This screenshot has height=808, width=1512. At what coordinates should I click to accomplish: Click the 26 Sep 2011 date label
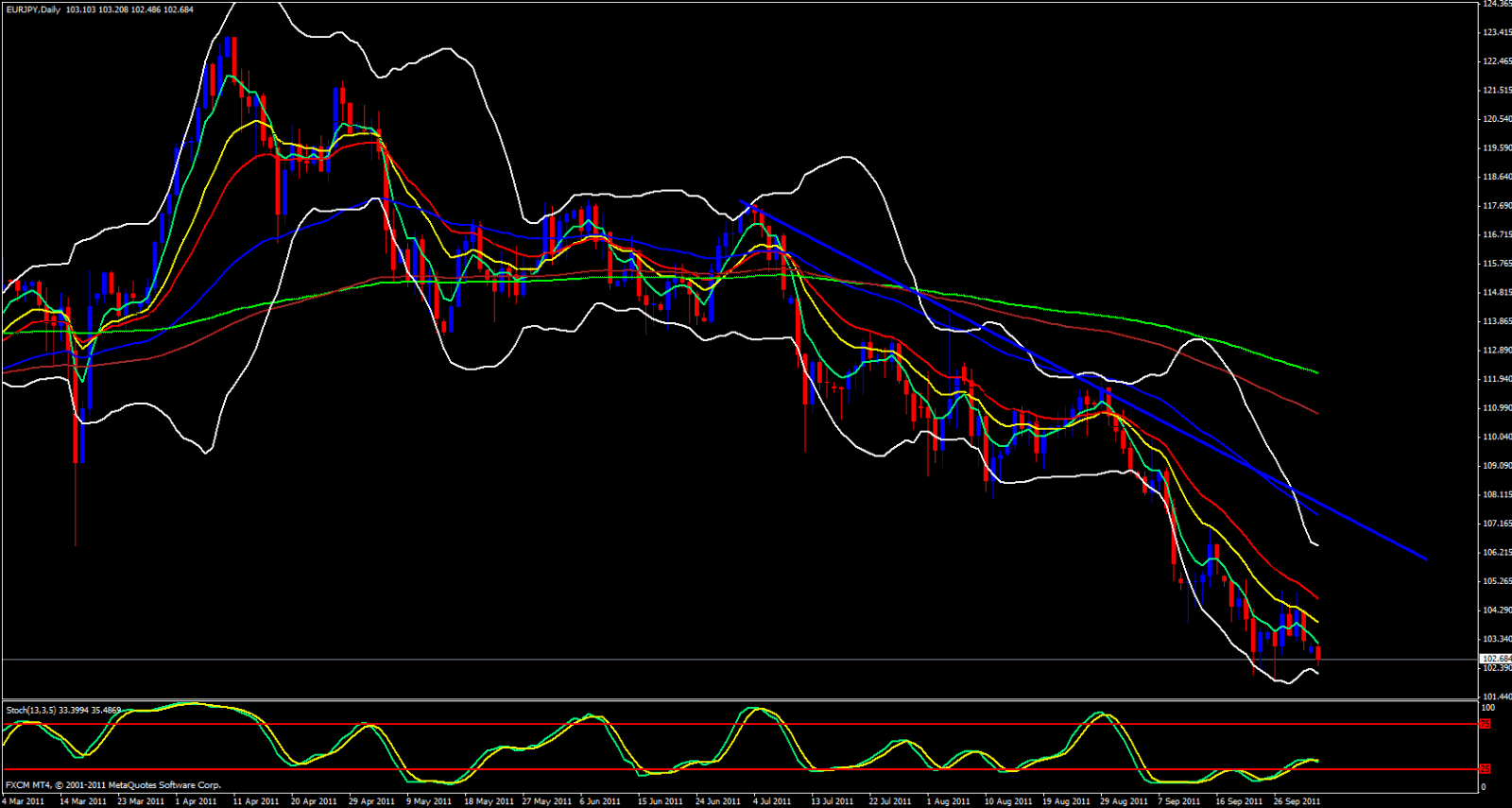(x=1297, y=801)
